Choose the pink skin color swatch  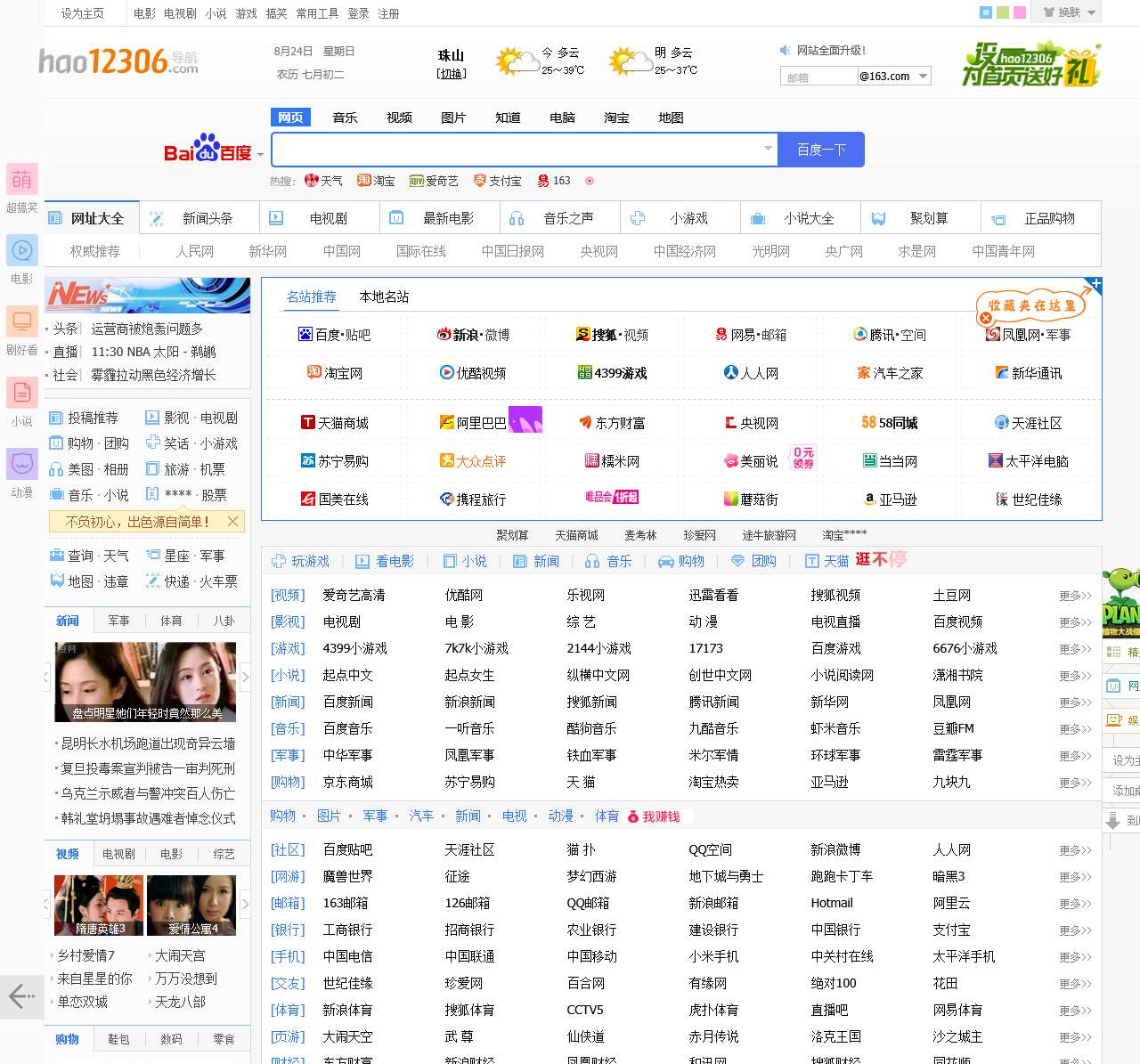click(1020, 12)
